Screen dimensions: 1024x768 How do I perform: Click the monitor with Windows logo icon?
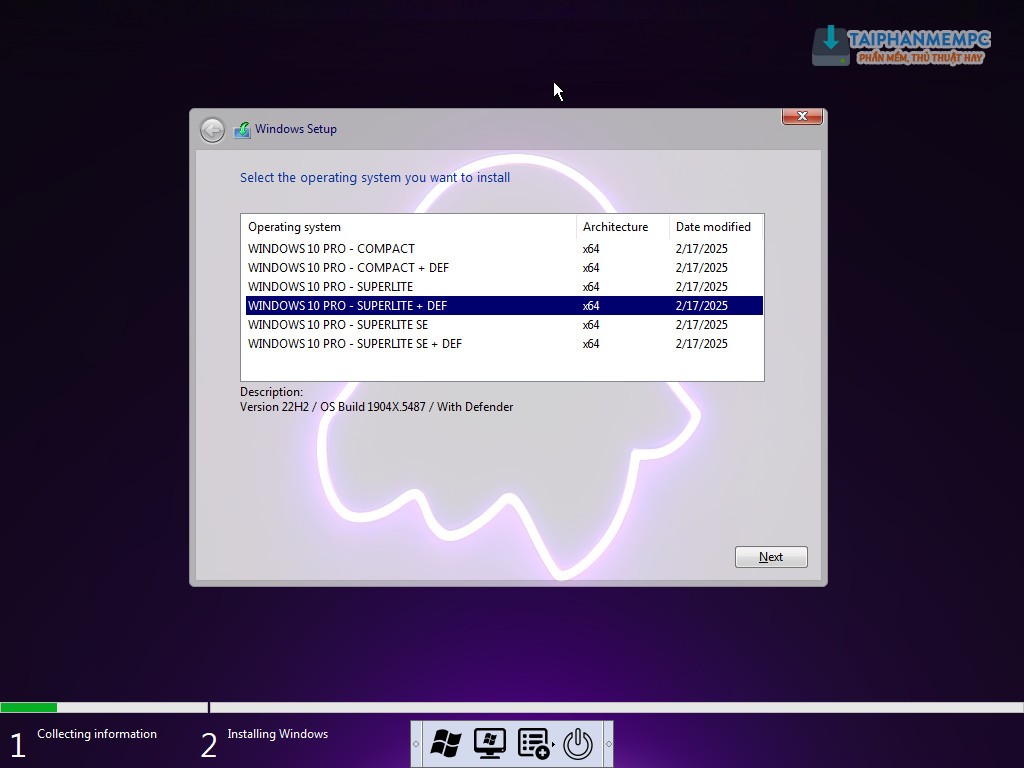point(489,743)
